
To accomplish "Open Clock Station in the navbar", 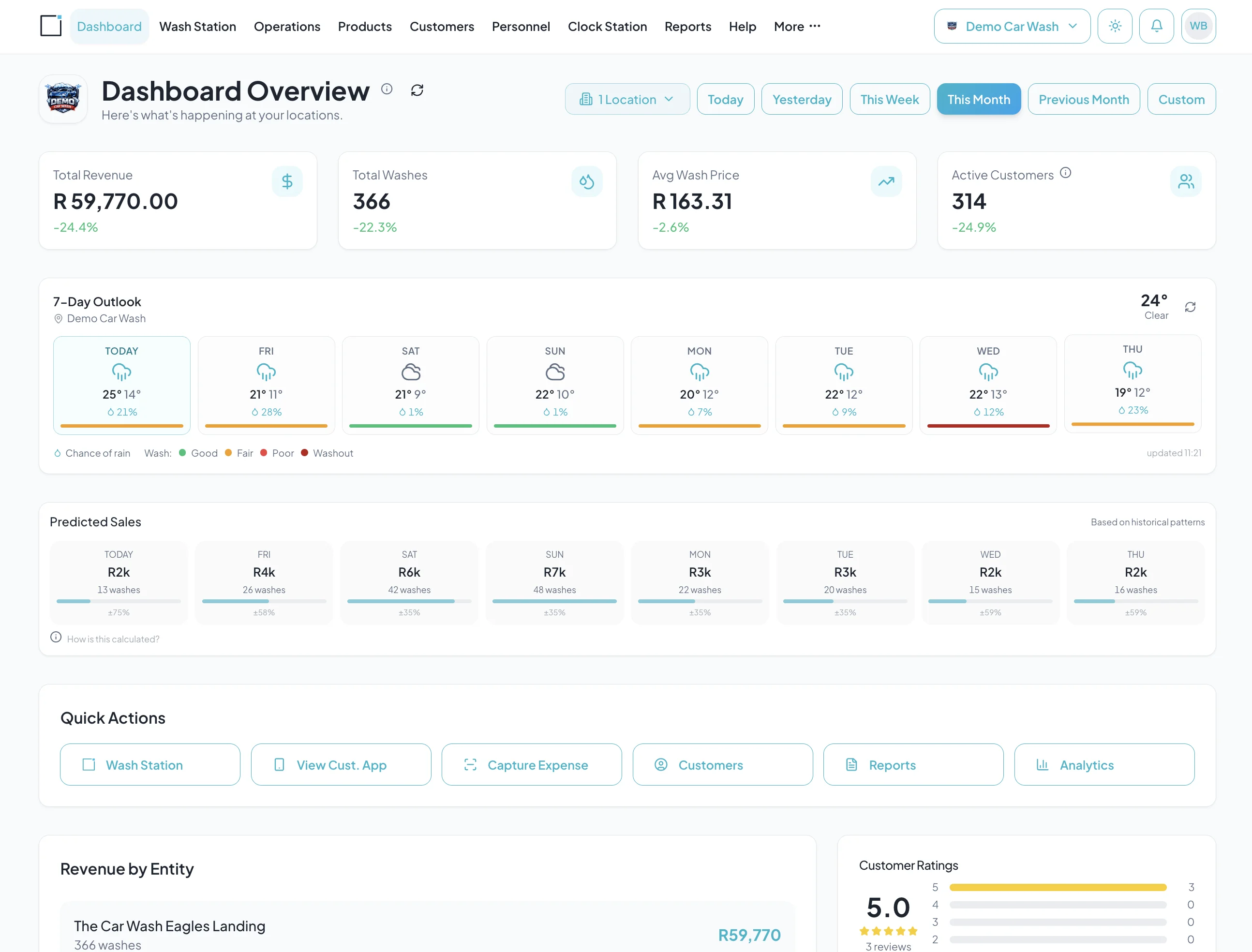I will pyautogui.click(x=607, y=26).
